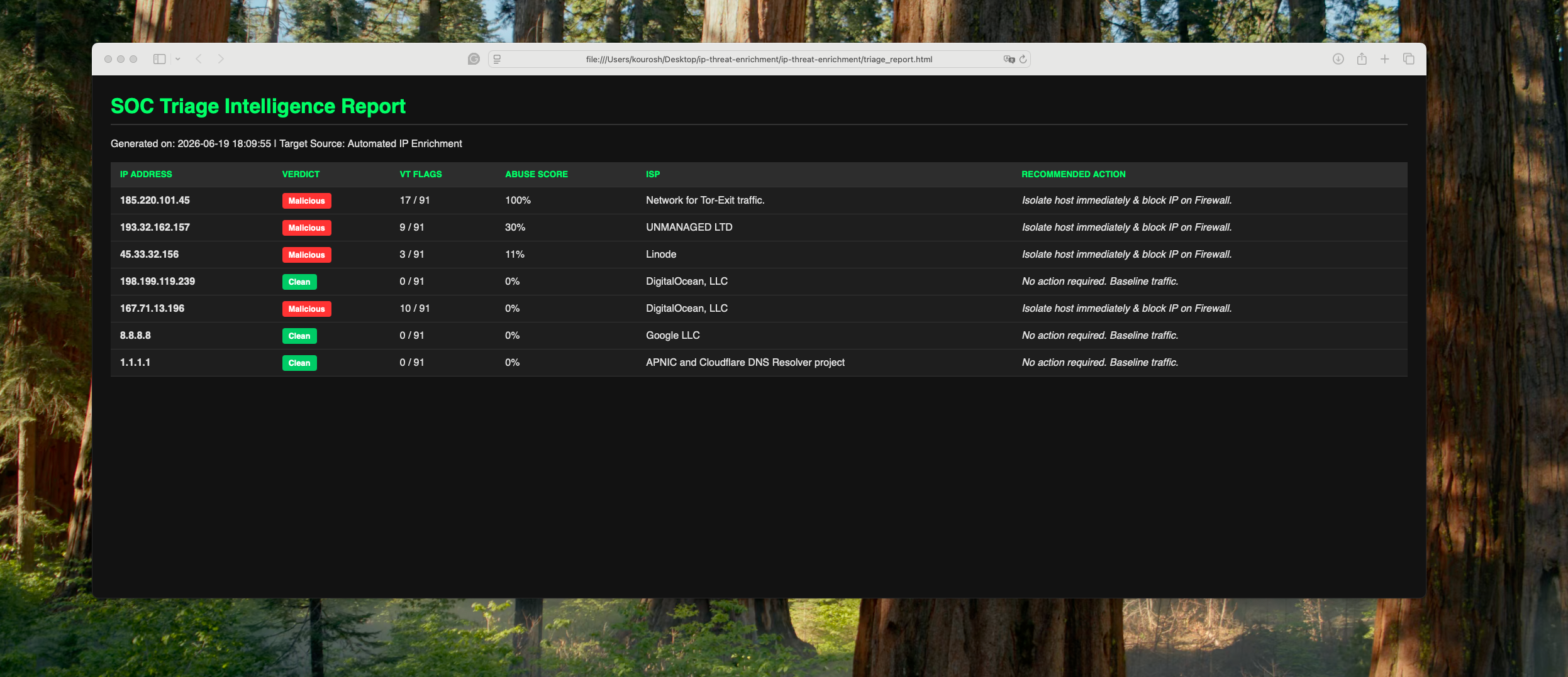1568x677 pixels.
Task: Click Malicious badge for 185.220.101.45
Action: click(x=307, y=201)
